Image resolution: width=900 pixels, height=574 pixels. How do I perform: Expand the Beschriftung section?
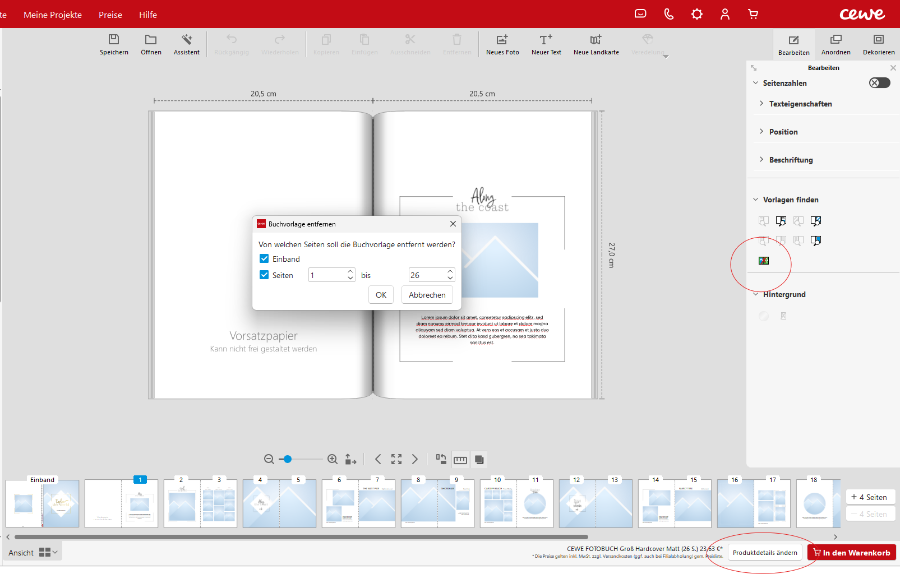pos(790,160)
